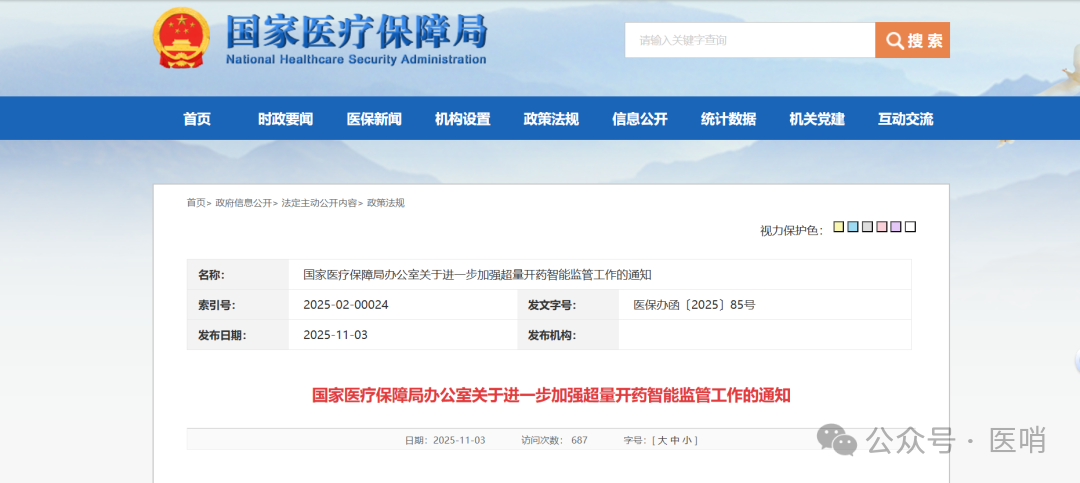Go to 时政要闻 in the nav bar

tap(285, 119)
